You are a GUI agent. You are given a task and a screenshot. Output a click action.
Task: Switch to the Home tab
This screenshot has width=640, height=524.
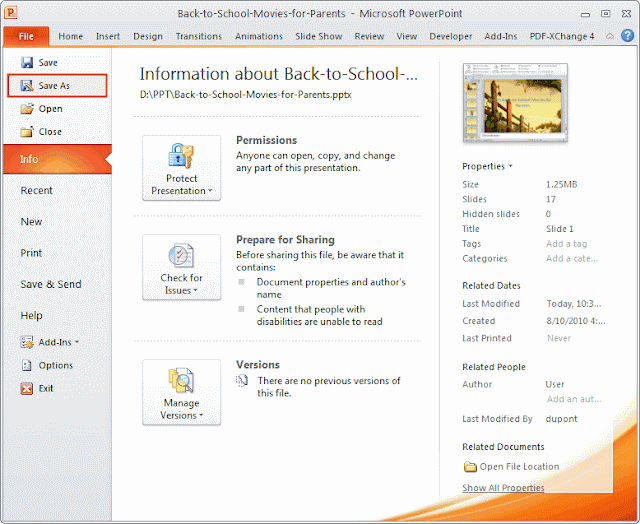(x=71, y=36)
